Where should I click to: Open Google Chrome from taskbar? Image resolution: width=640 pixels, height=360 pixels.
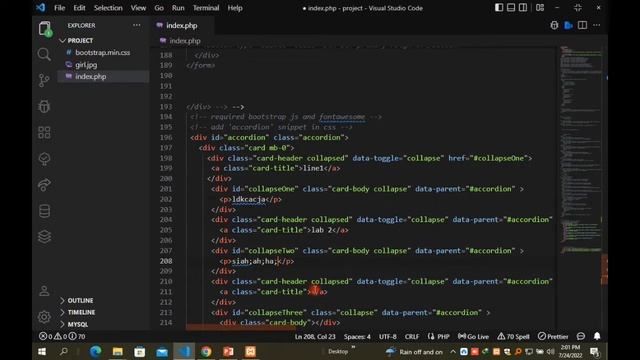(206, 351)
